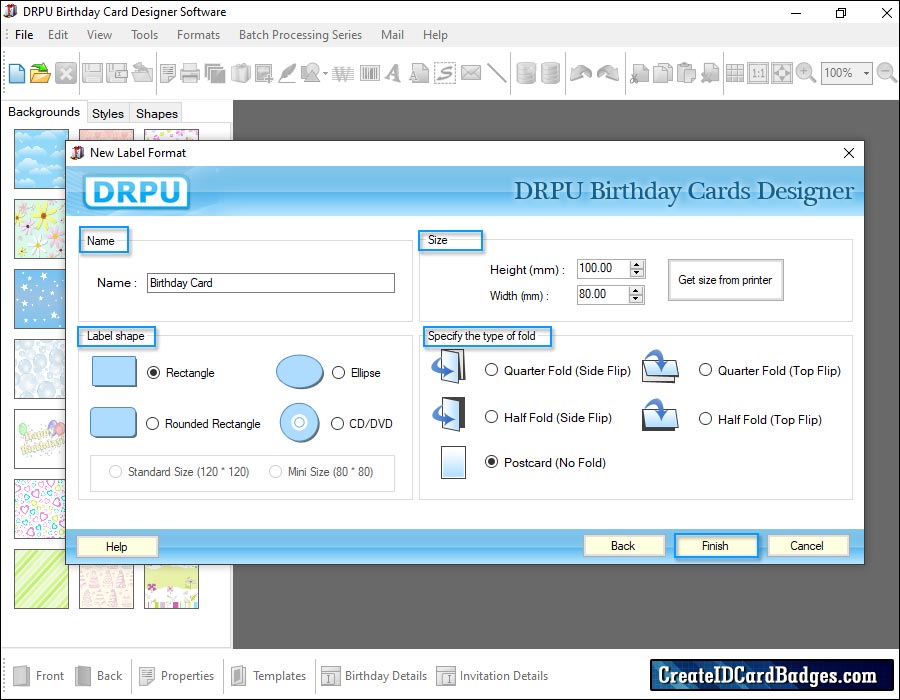Click the 1:1 actual size toolbar icon

(758, 73)
